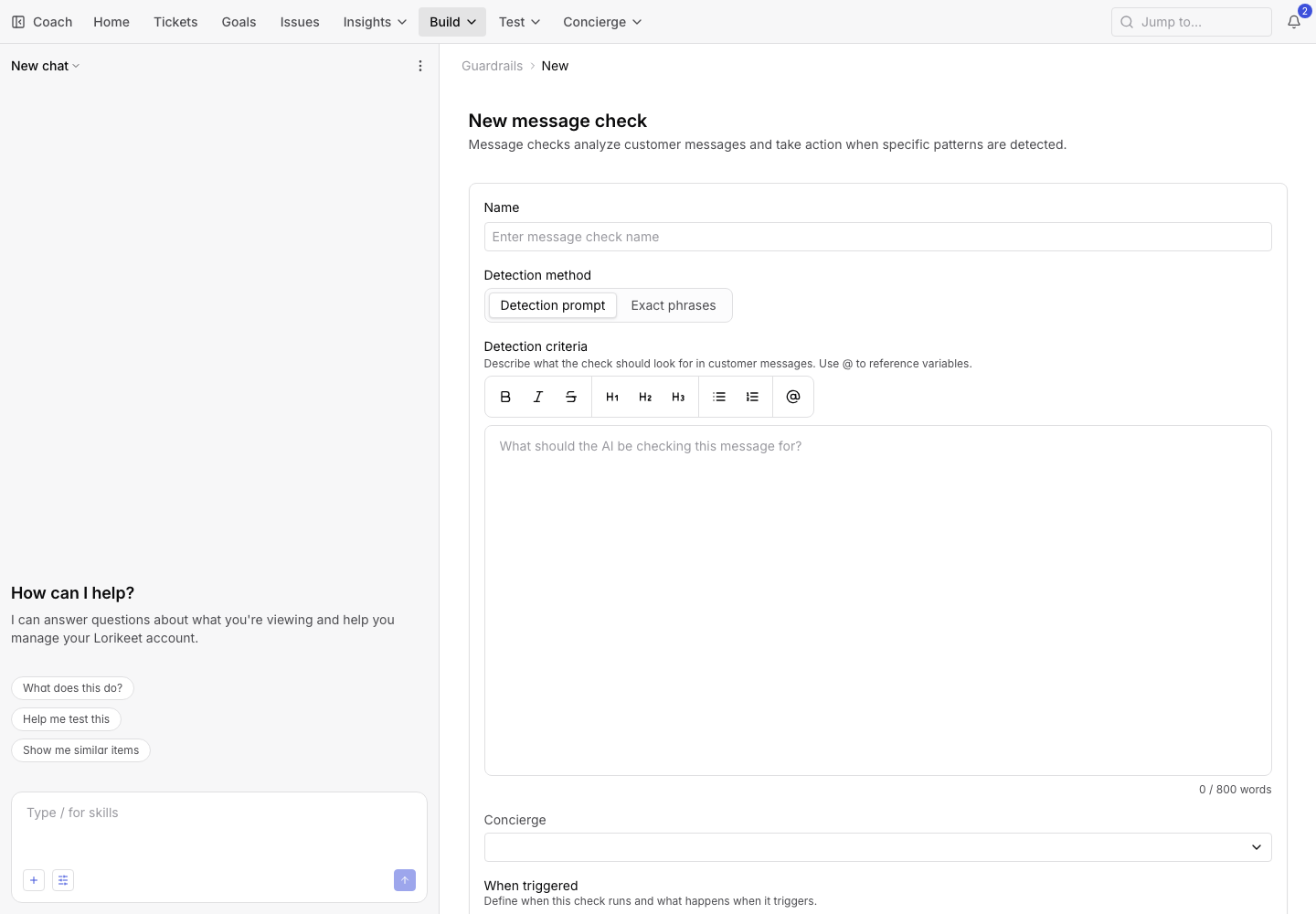Switch detection method to Exact phrases
Screen dimensions: 1316x914
tap(674, 305)
